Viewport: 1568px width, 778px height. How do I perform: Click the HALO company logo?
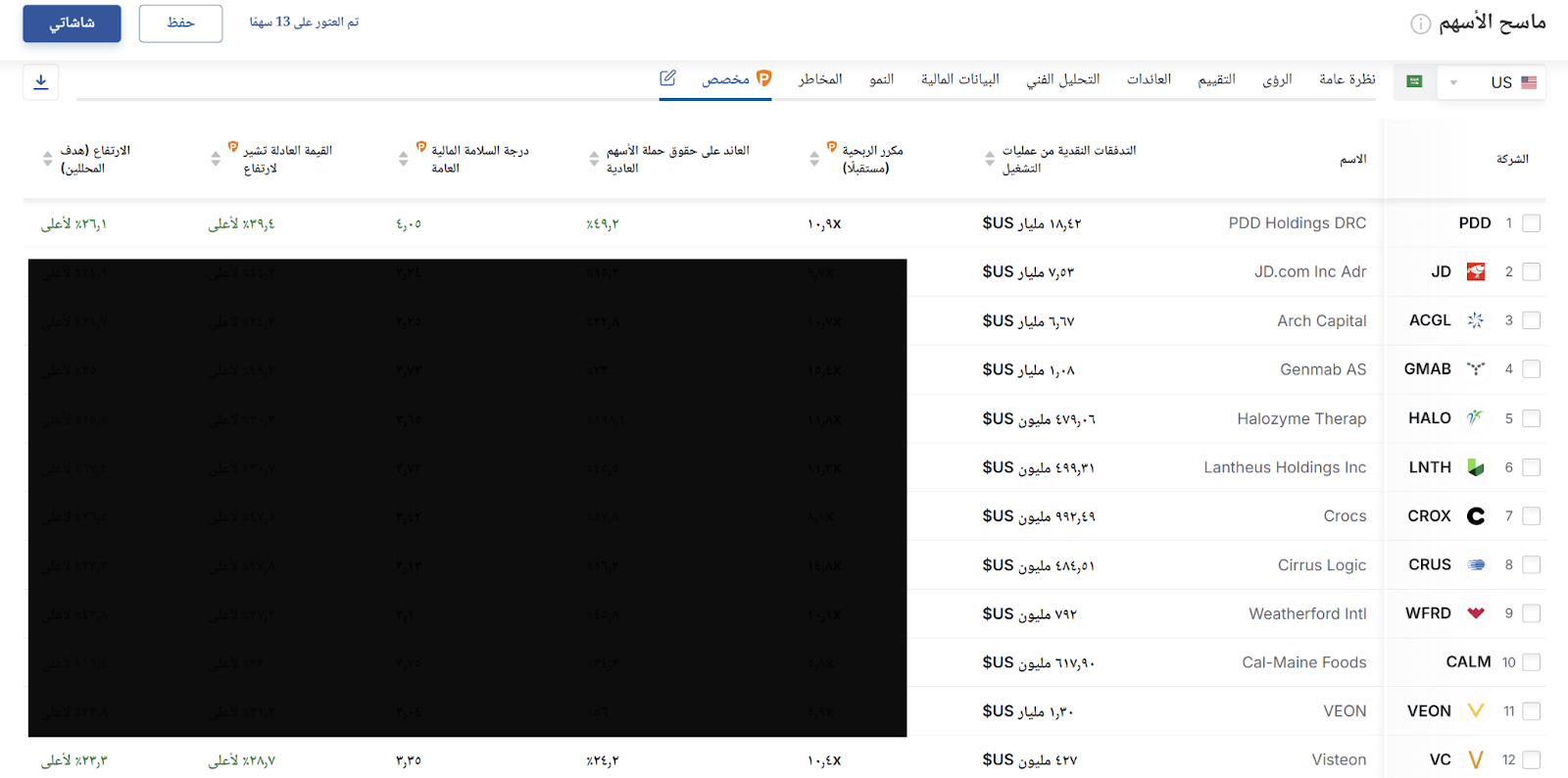[x=1476, y=418]
